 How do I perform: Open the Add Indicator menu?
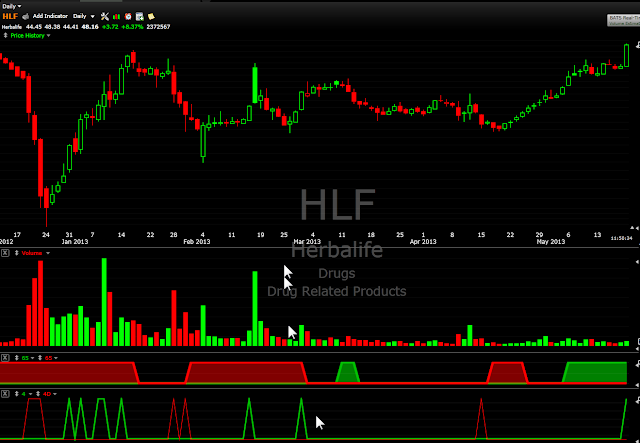(x=50, y=16)
